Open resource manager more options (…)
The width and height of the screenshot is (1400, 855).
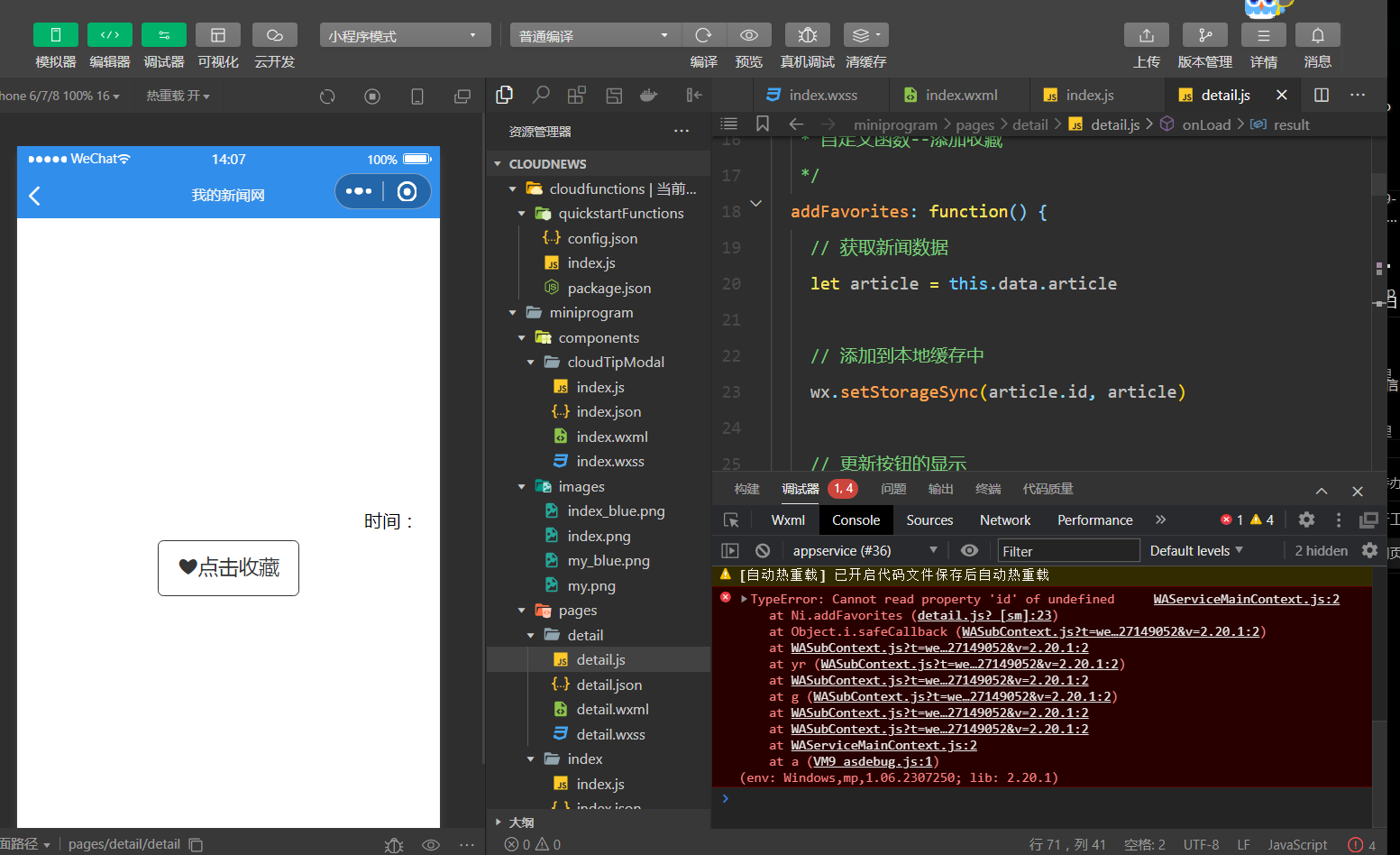point(682,132)
